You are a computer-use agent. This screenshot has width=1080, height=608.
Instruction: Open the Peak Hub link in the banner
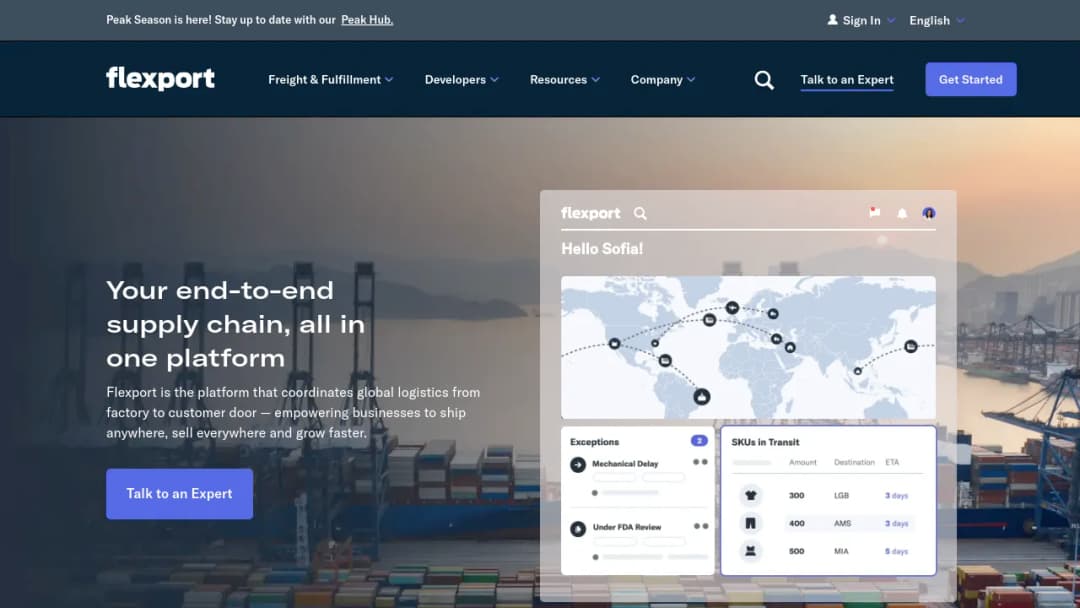coord(367,20)
